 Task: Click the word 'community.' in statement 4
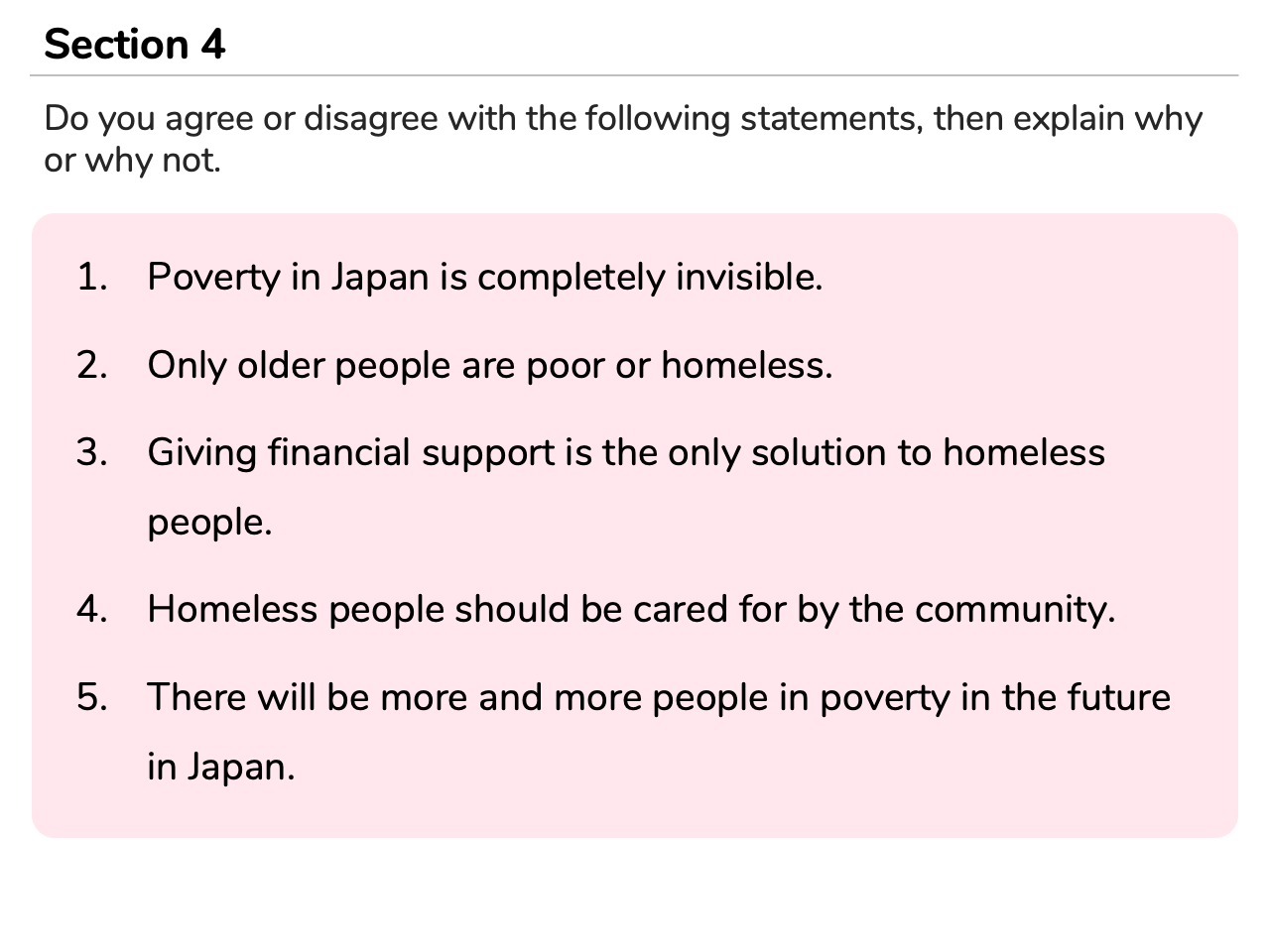[x=1015, y=611]
